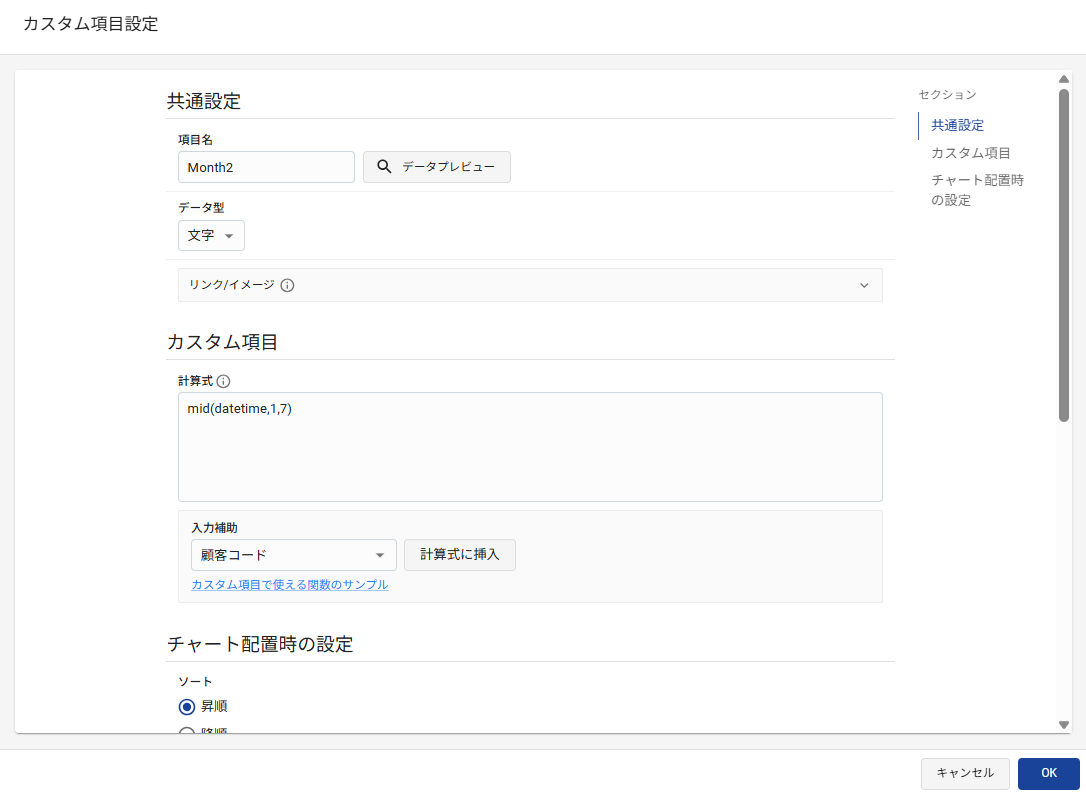The height and width of the screenshot is (794, 1086).
Task: Click the キャンセル button
Action: pyautogui.click(x=964, y=773)
